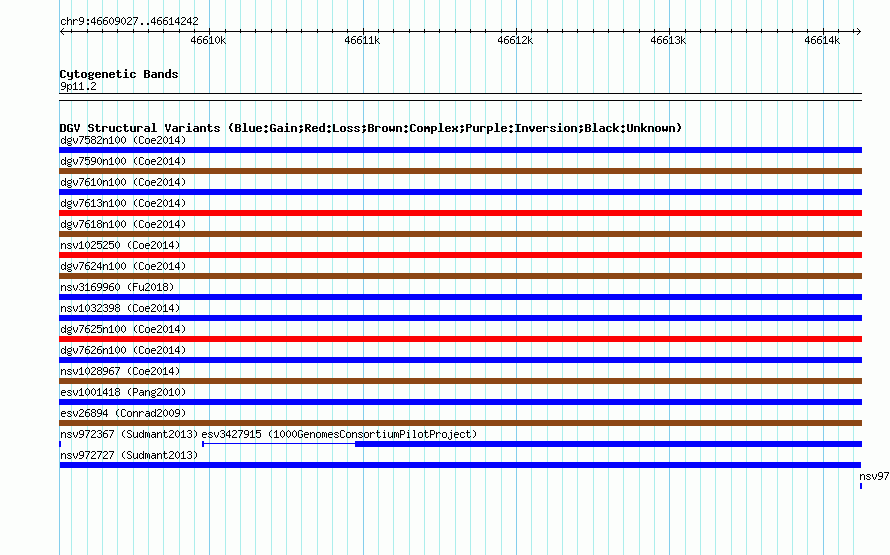Click the Cytogenetic Bands track title
This screenshot has width=890, height=555.
point(119,74)
